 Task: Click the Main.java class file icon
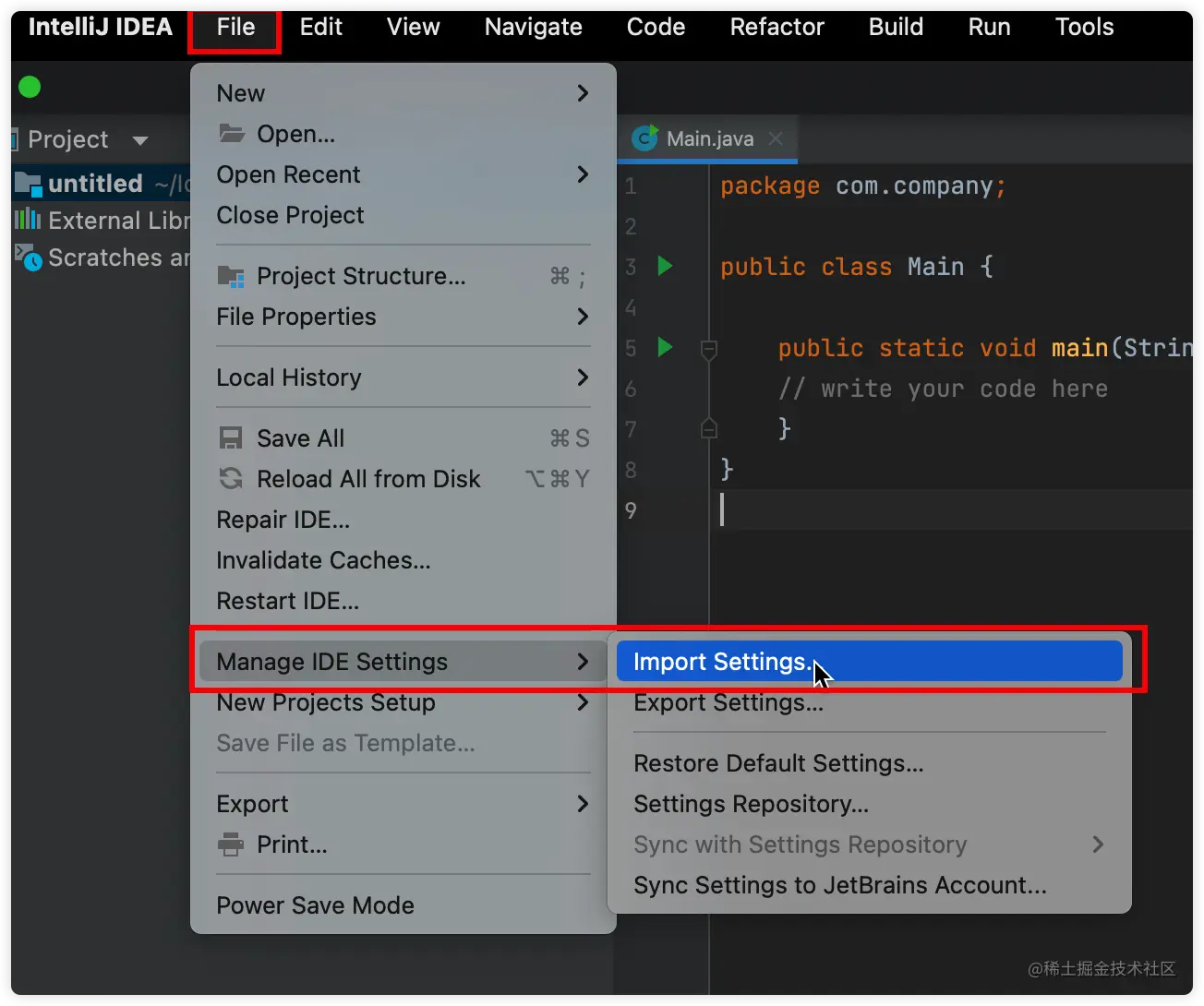644,138
